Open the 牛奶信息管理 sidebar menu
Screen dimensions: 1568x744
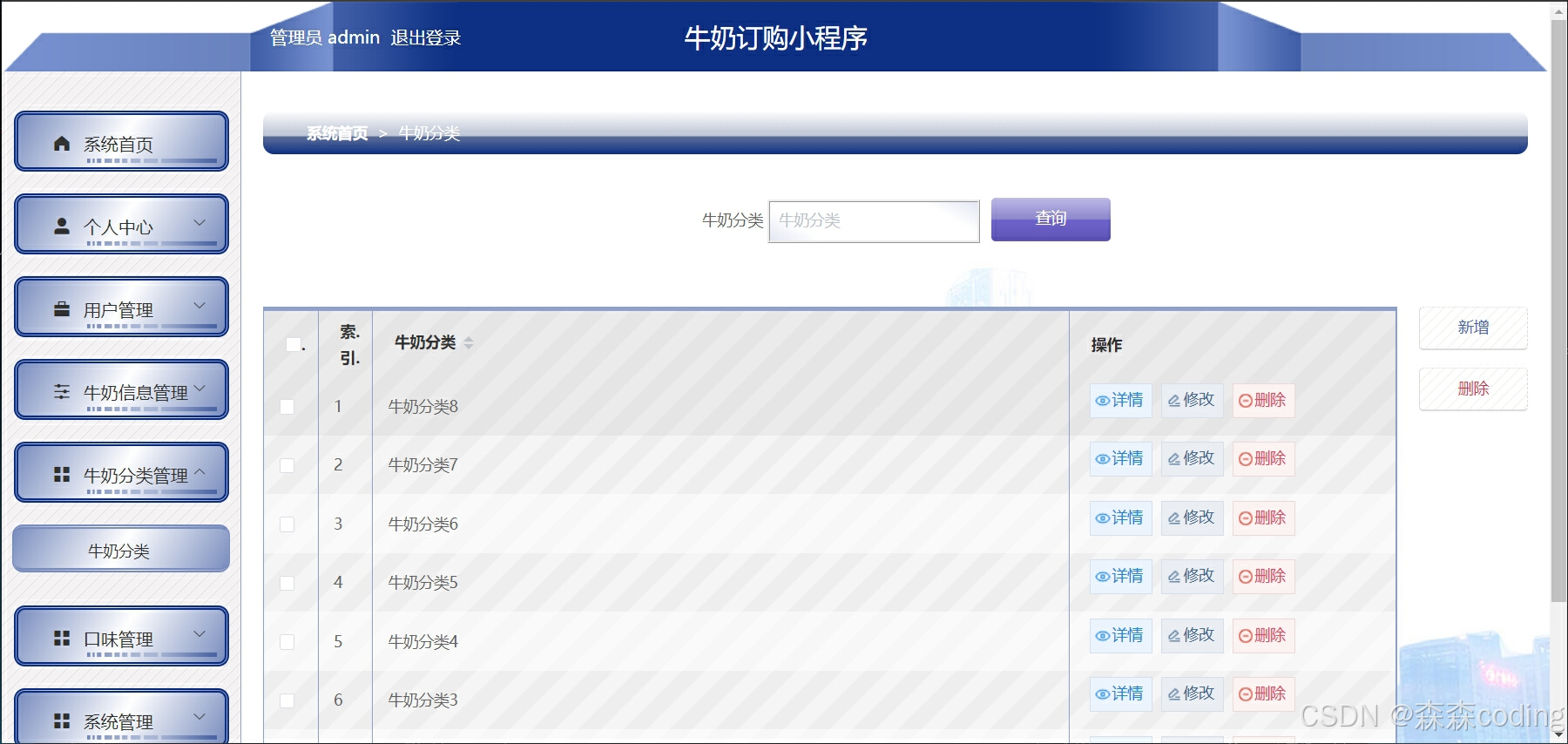click(121, 389)
